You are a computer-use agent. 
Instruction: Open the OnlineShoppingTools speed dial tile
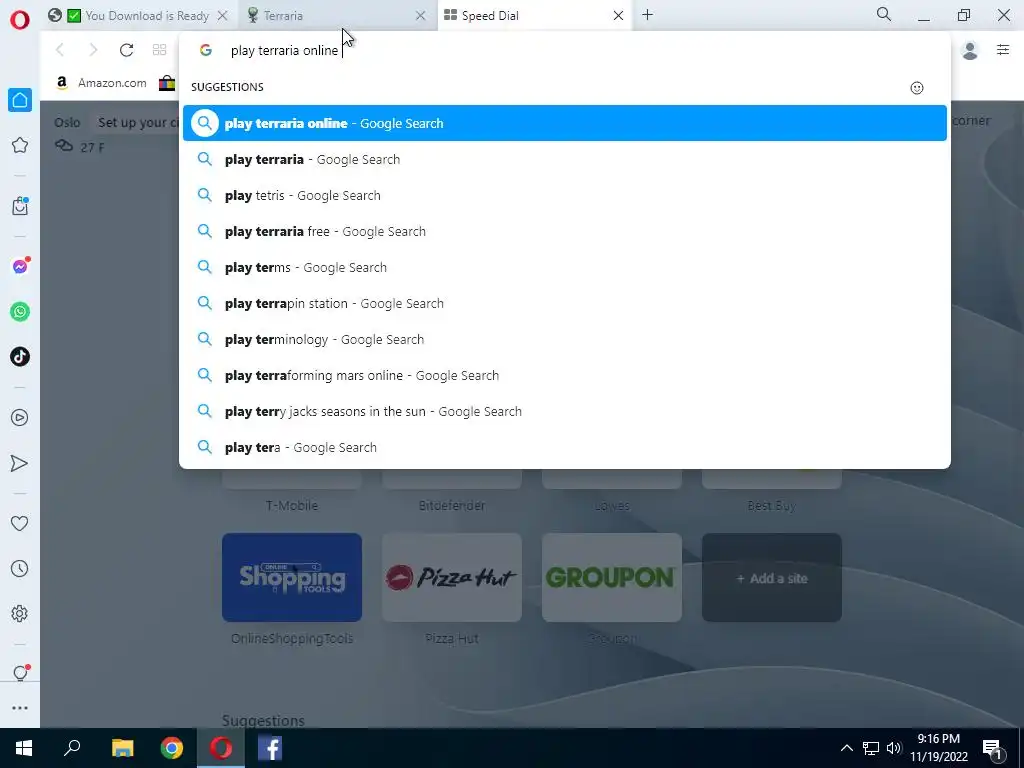[292, 577]
